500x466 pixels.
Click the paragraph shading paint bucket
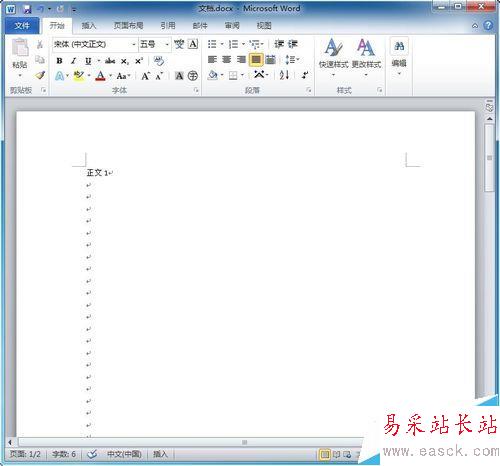212,75
